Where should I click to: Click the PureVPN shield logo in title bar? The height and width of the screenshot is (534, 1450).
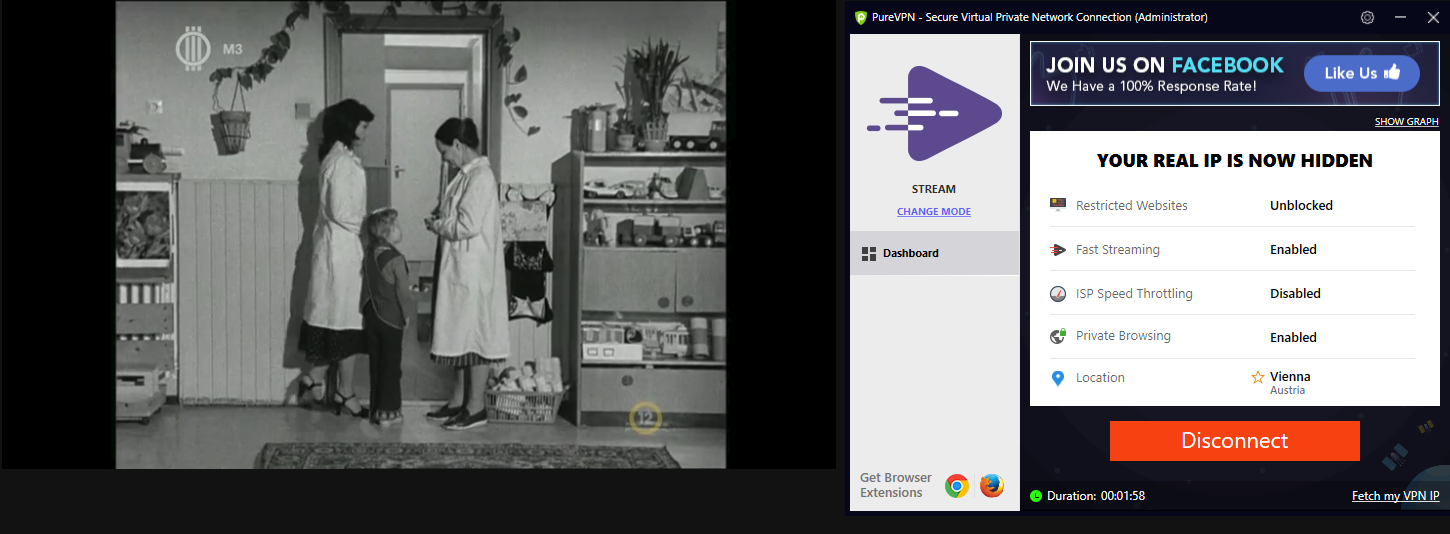(x=860, y=17)
